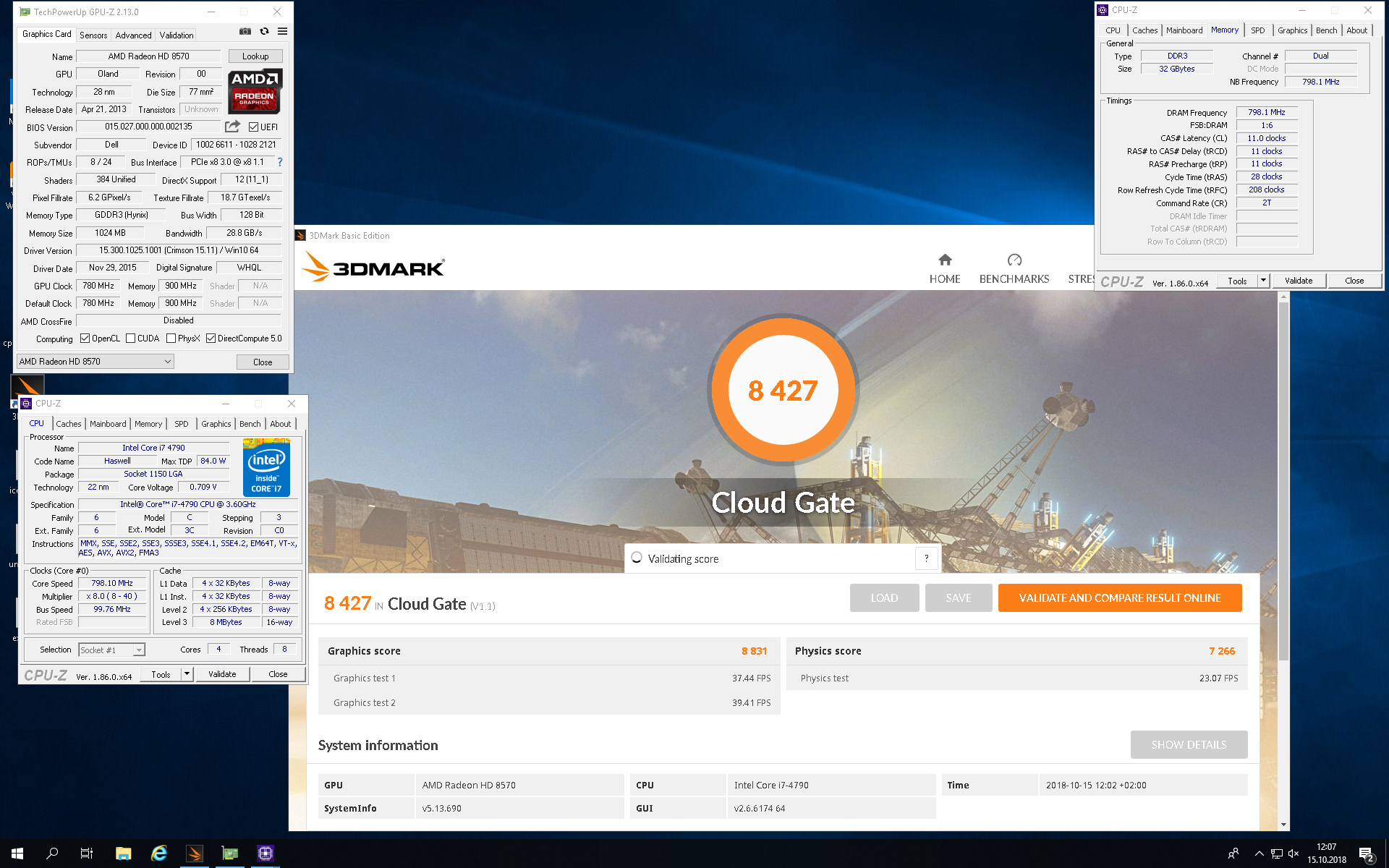Toggle the PhysX checkbox

coord(171,339)
